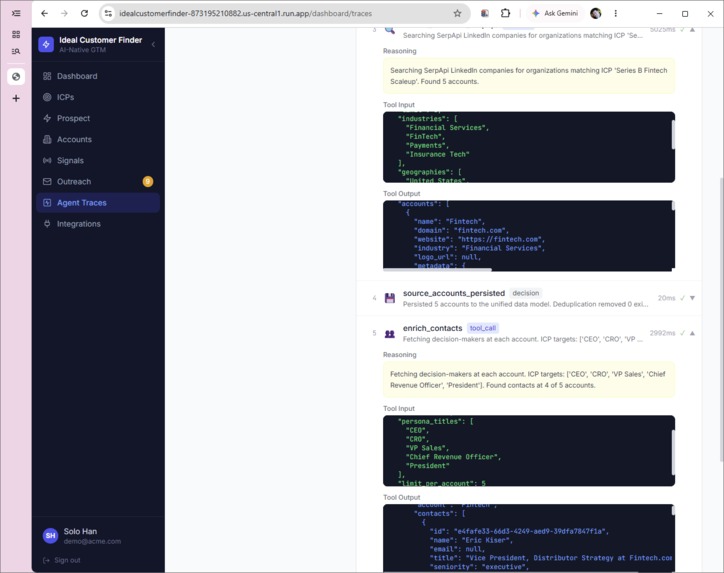This screenshot has width=724, height=573.
Task: Collapse the sidebar with the chevron
Action: click(153, 44)
